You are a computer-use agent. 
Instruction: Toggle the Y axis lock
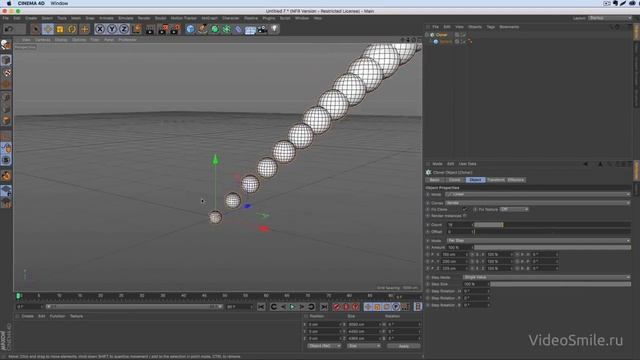tap(112, 29)
